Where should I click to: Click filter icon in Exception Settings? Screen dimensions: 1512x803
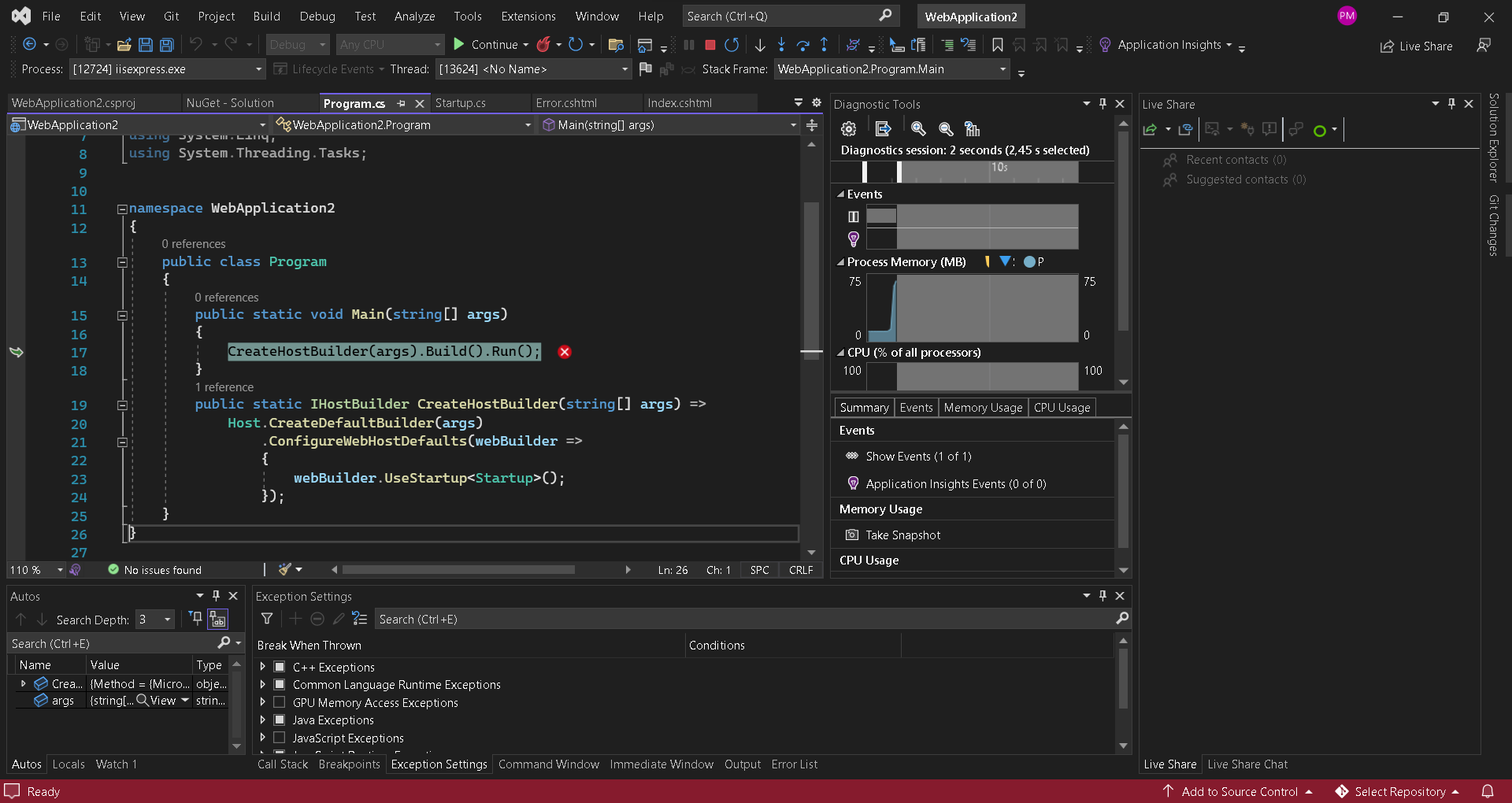click(x=267, y=619)
